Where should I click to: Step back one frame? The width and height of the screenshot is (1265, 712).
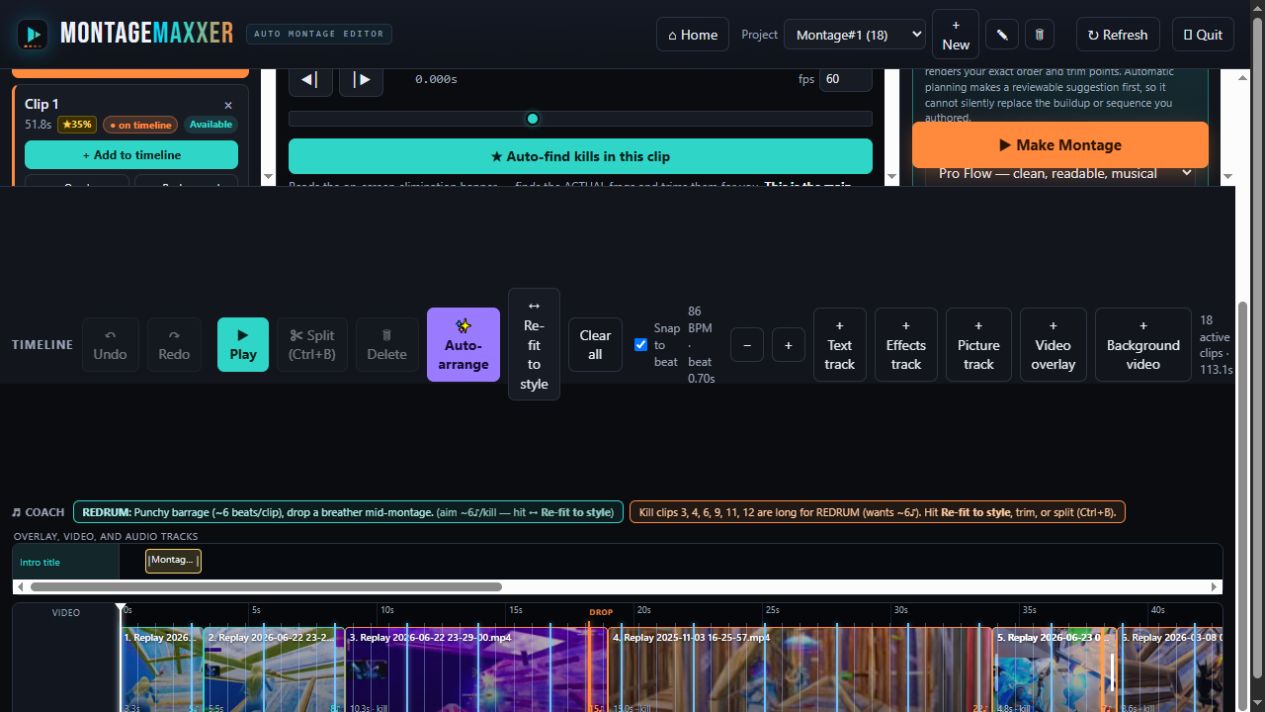pyautogui.click(x=310, y=79)
